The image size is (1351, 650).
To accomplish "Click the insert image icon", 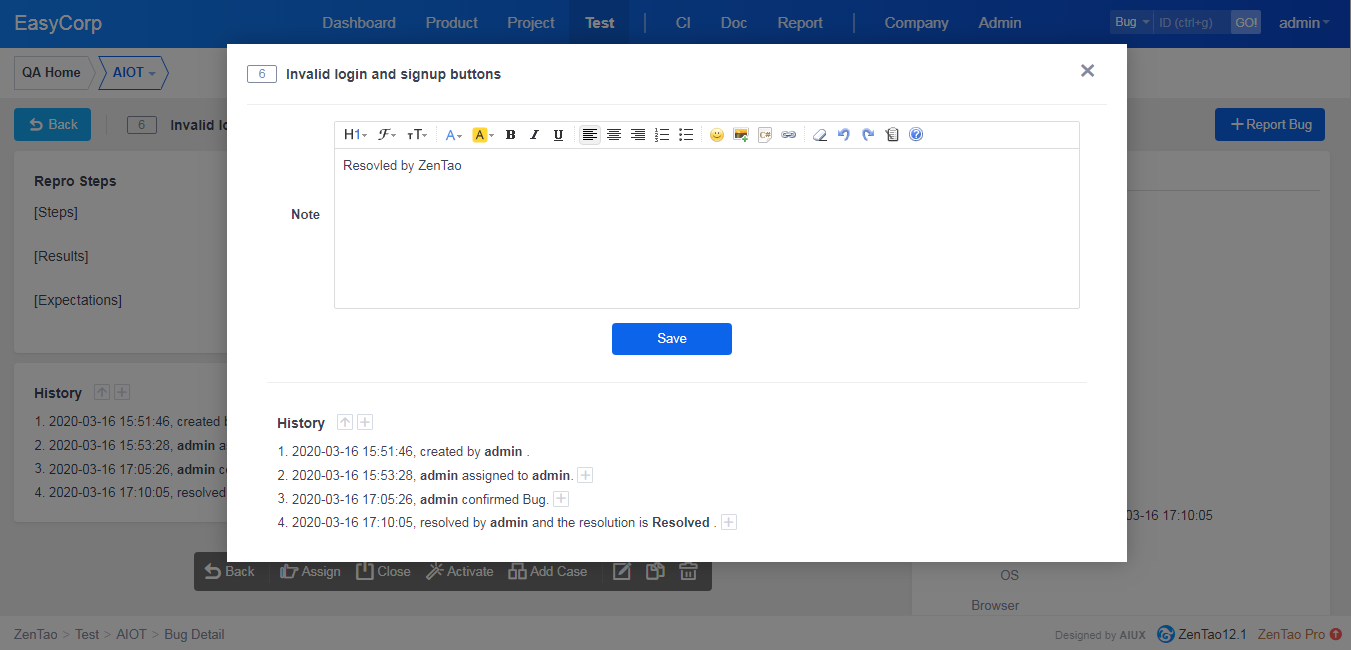I will (741, 135).
